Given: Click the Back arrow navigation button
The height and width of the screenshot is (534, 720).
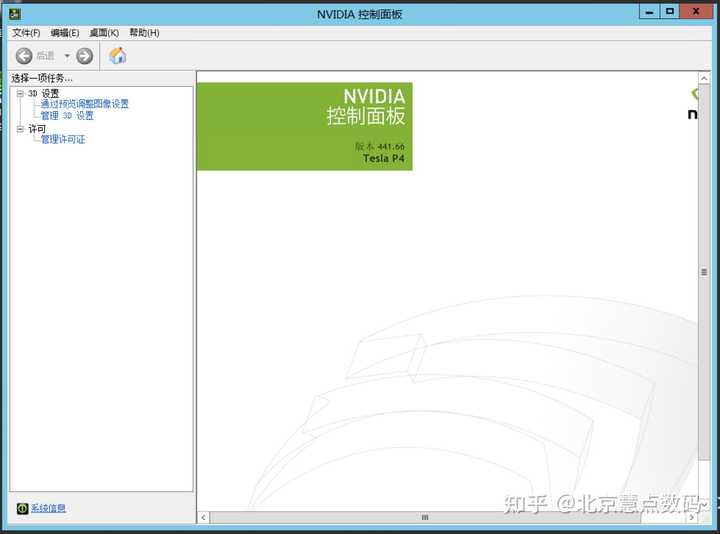Looking at the screenshot, I should [x=24, y=56].
